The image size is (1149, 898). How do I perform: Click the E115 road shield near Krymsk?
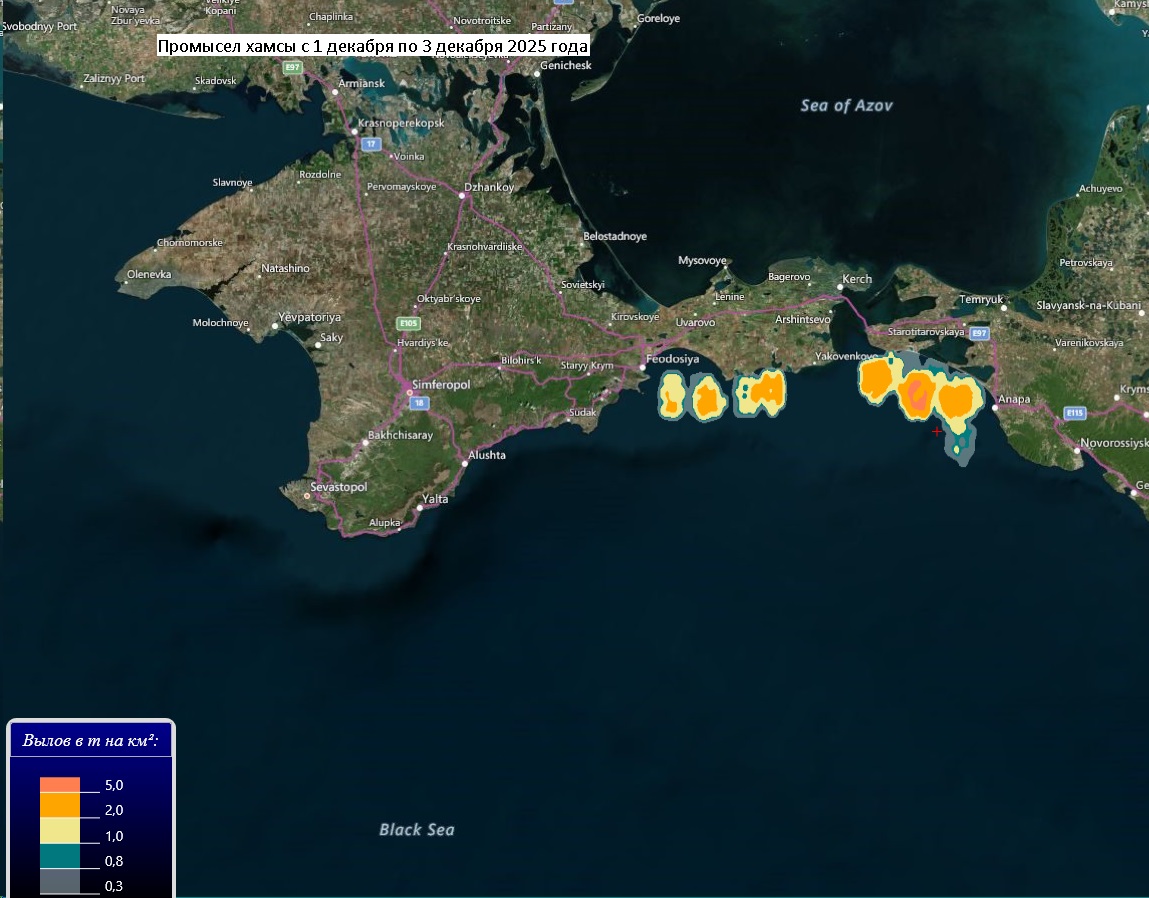pyautogui.click(x=1075, y=412)
